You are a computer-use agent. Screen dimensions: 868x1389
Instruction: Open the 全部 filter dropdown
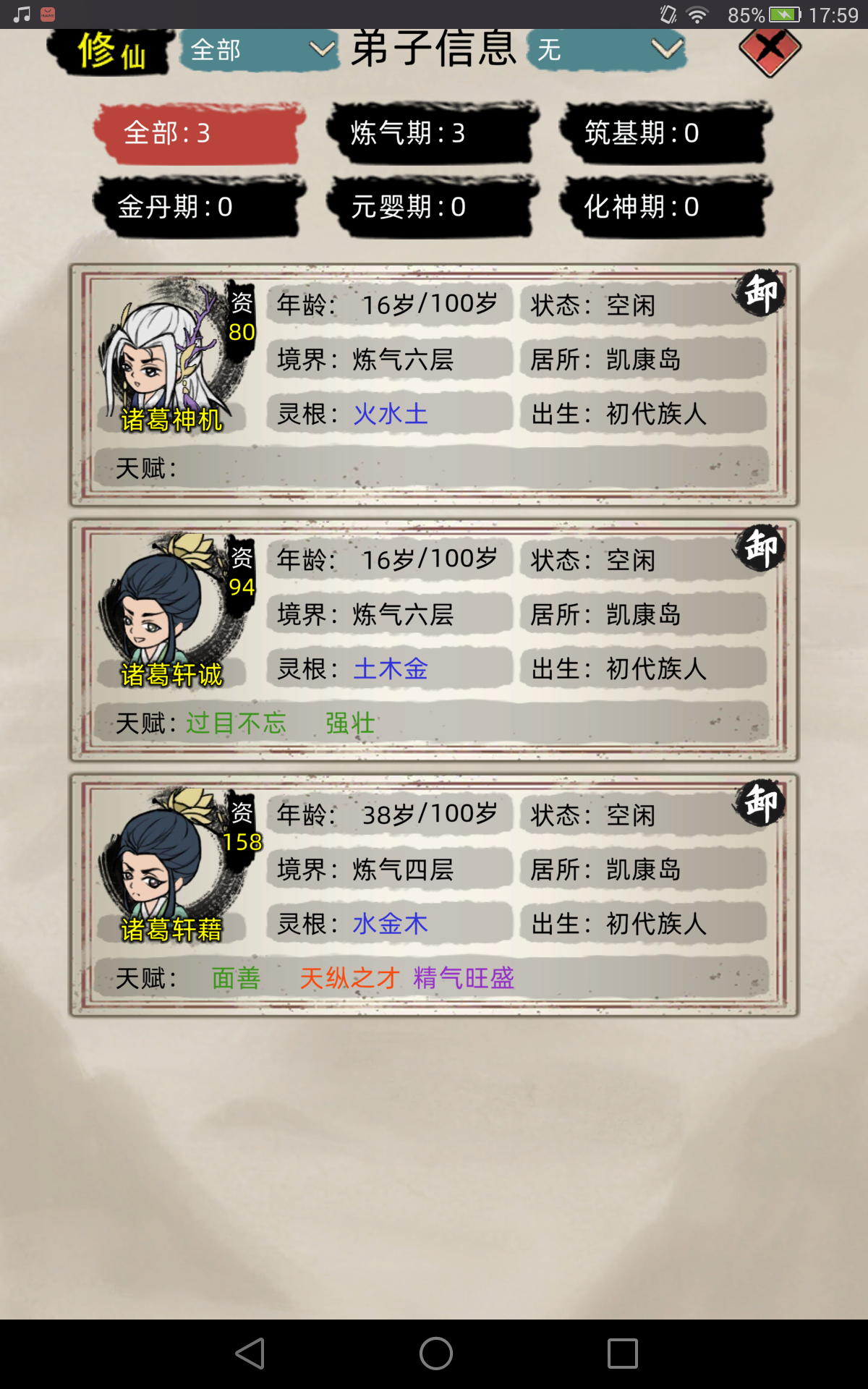coord(259,50)
